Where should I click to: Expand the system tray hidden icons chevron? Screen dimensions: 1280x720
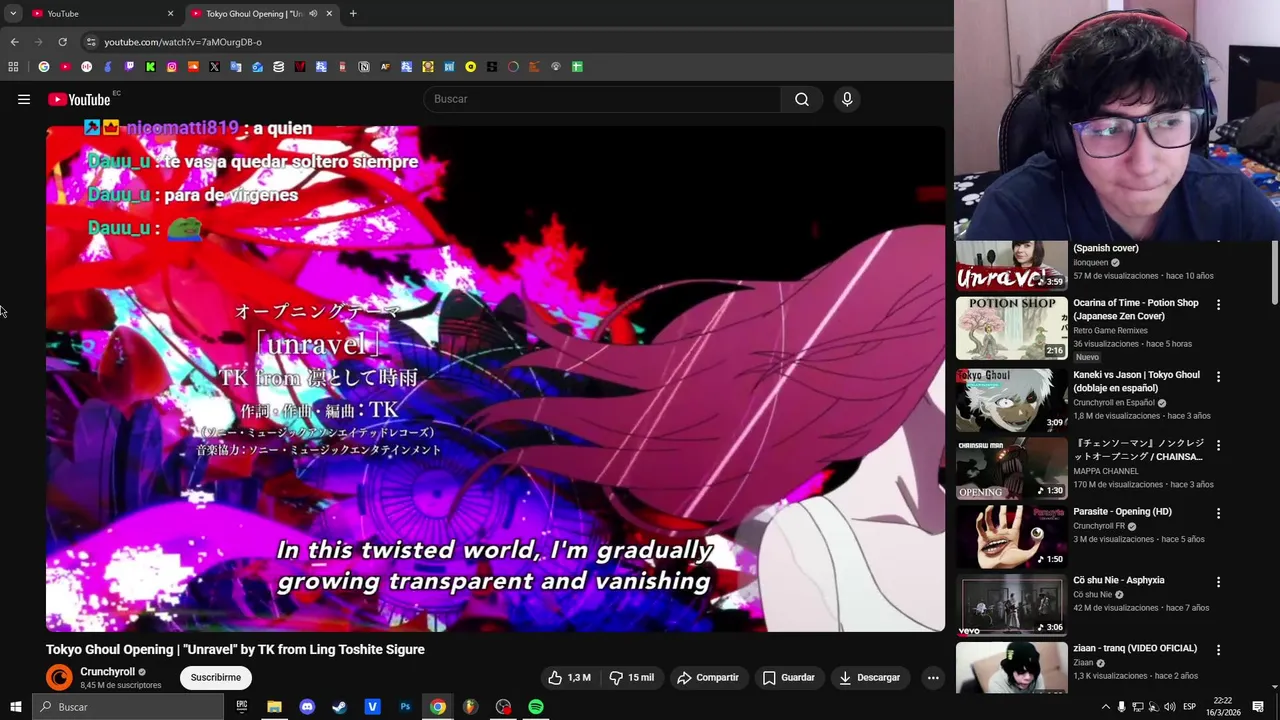pyautogui.click(x=1105, y=707)
